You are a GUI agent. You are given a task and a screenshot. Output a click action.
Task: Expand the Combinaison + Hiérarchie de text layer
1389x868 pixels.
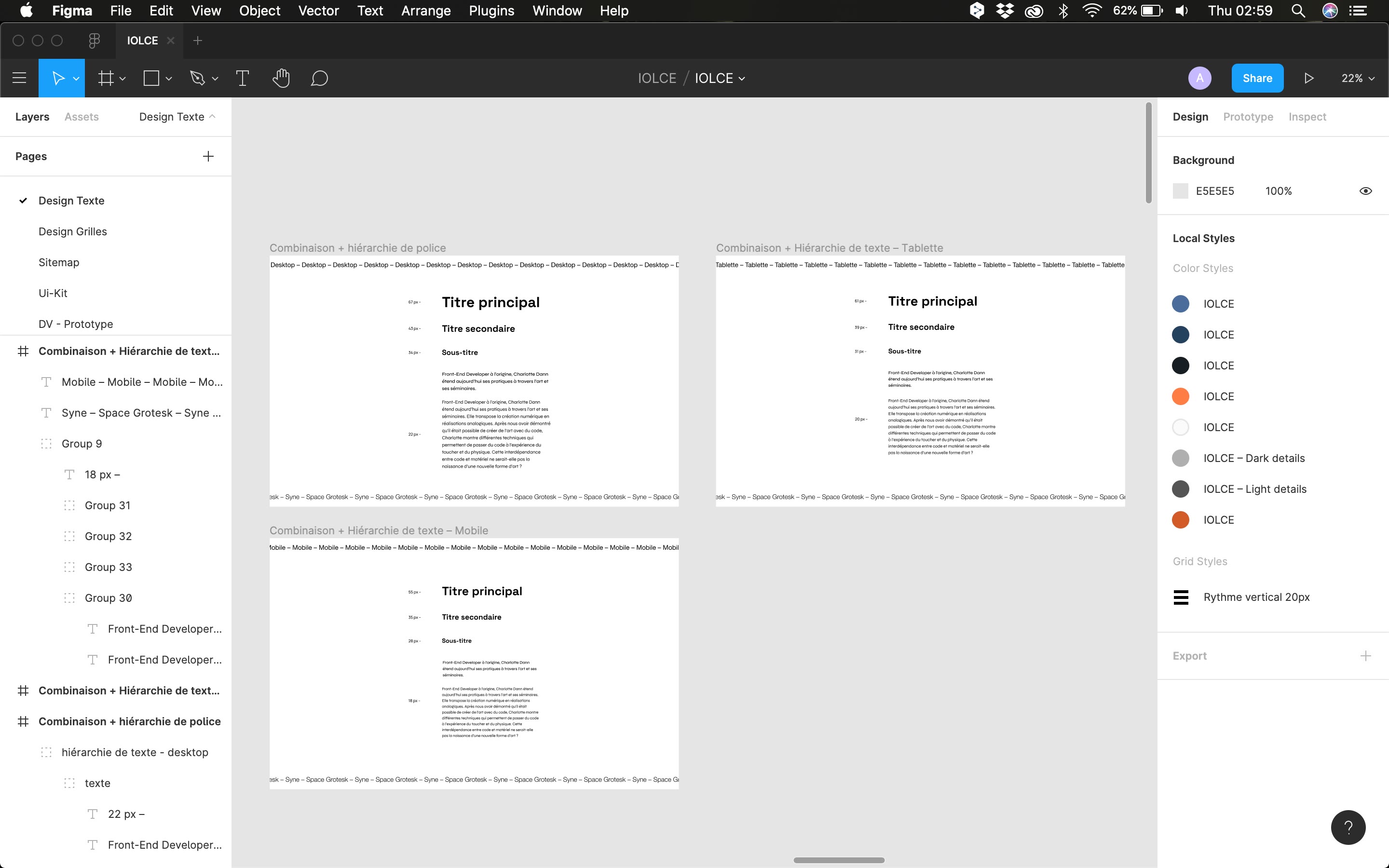point(11,690)
